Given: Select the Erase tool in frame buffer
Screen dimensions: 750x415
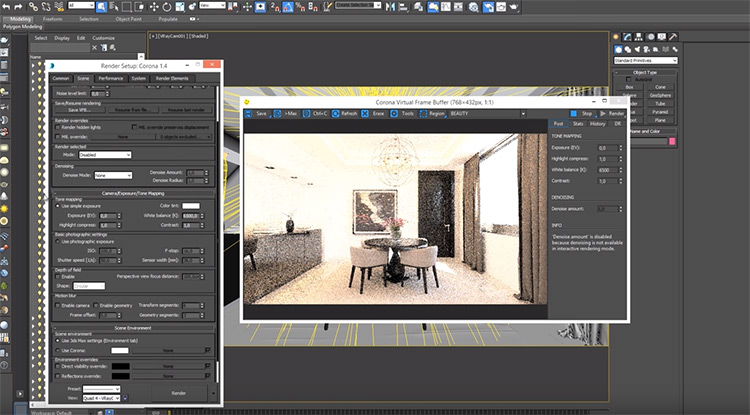Looking at the screenshot, I should click(x=376, y=114).
